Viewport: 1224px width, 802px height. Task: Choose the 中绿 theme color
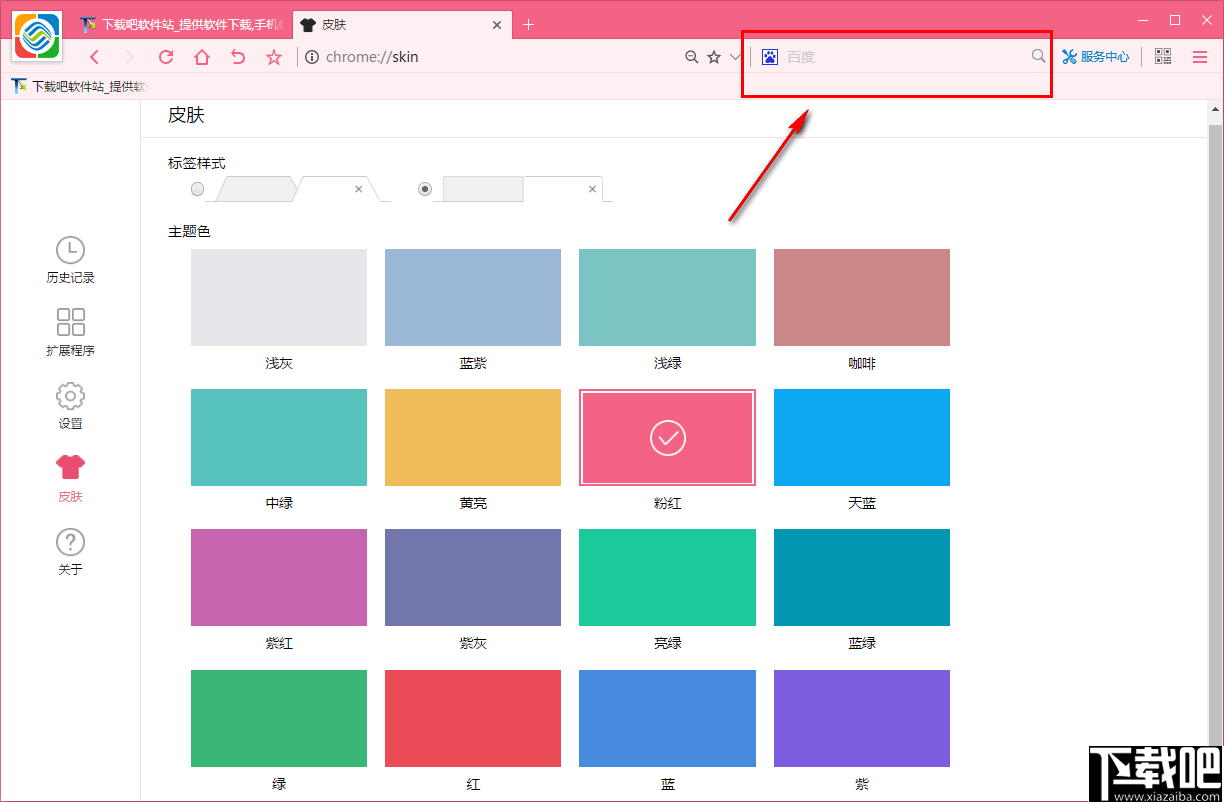pos(279,437)
